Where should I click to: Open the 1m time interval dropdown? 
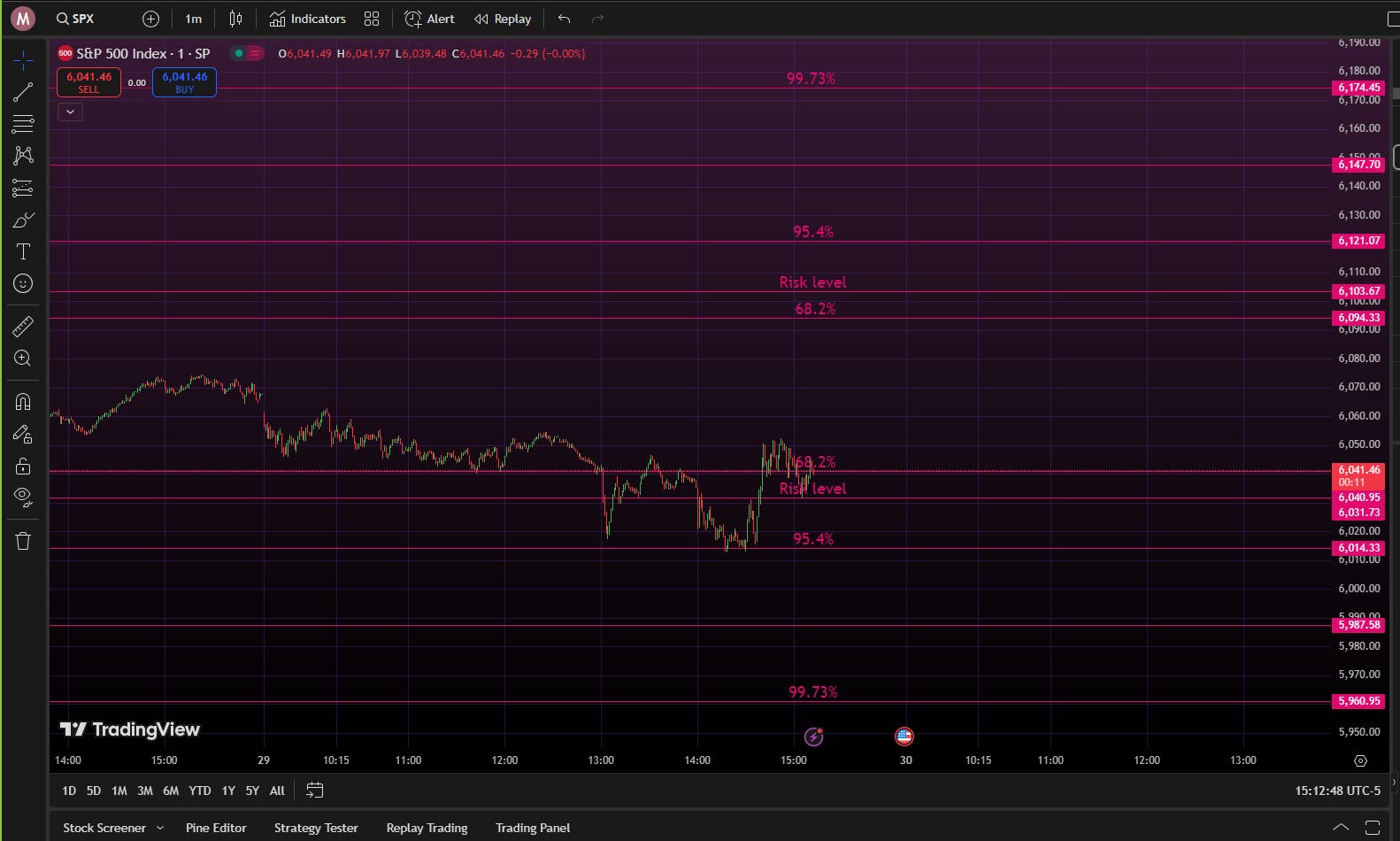coord(193,19)
